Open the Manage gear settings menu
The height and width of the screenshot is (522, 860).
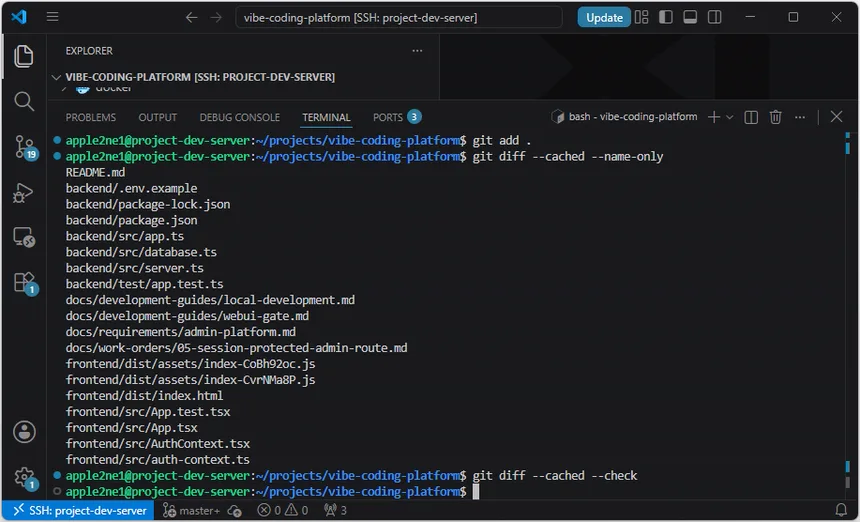[x=25, y=478]
